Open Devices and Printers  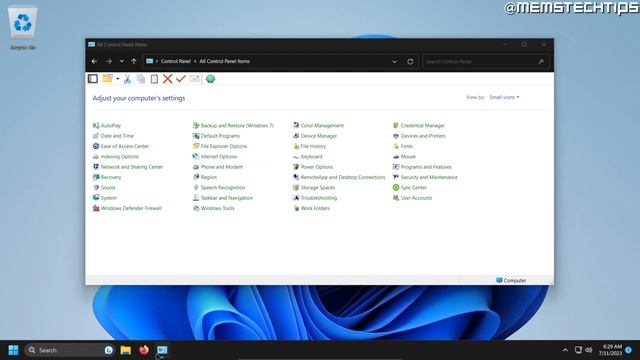(x=419, y=136)
